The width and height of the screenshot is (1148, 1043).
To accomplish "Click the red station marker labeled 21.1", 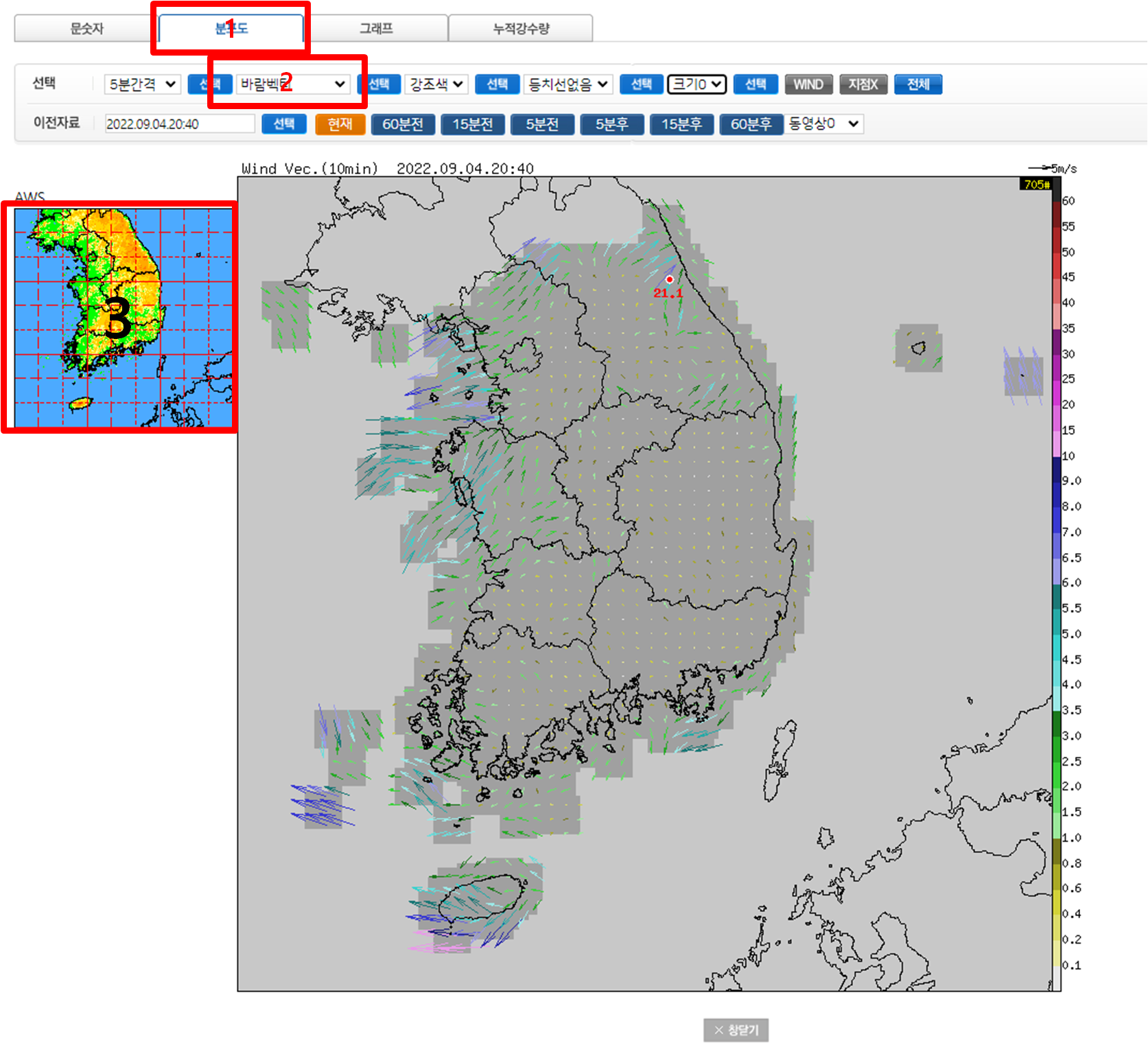I will tap(670, 279).
